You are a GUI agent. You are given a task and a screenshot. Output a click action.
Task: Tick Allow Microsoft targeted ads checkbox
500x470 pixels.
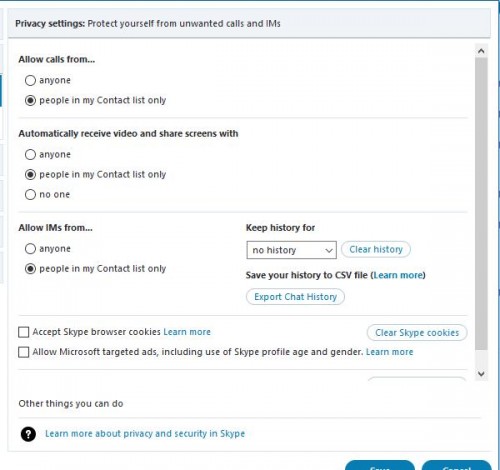point(24,352)
